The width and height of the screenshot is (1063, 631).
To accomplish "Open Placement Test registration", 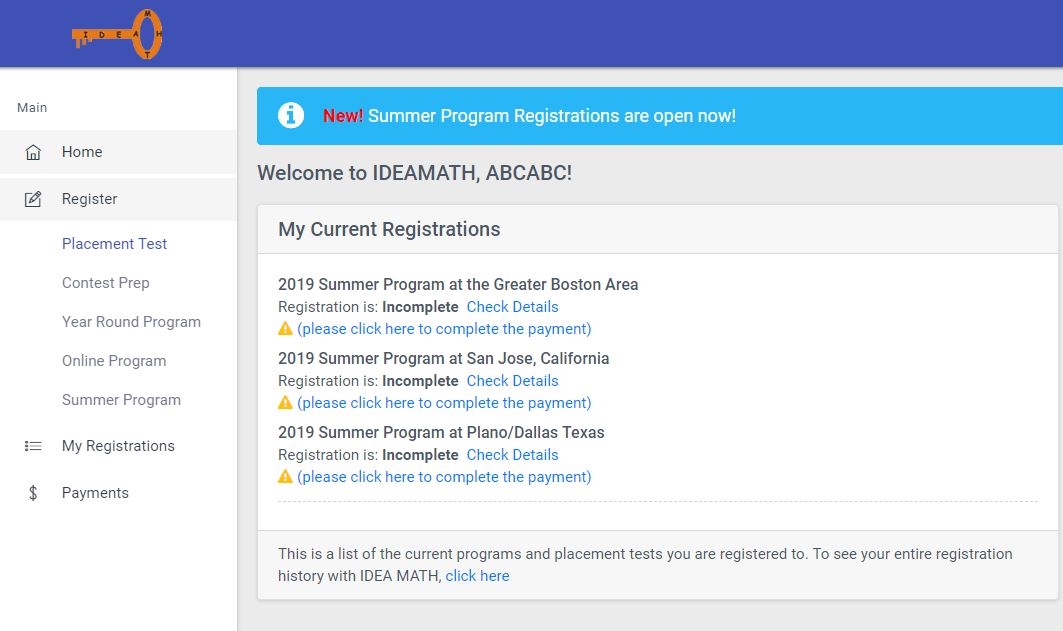I will [x=114, y=243].
